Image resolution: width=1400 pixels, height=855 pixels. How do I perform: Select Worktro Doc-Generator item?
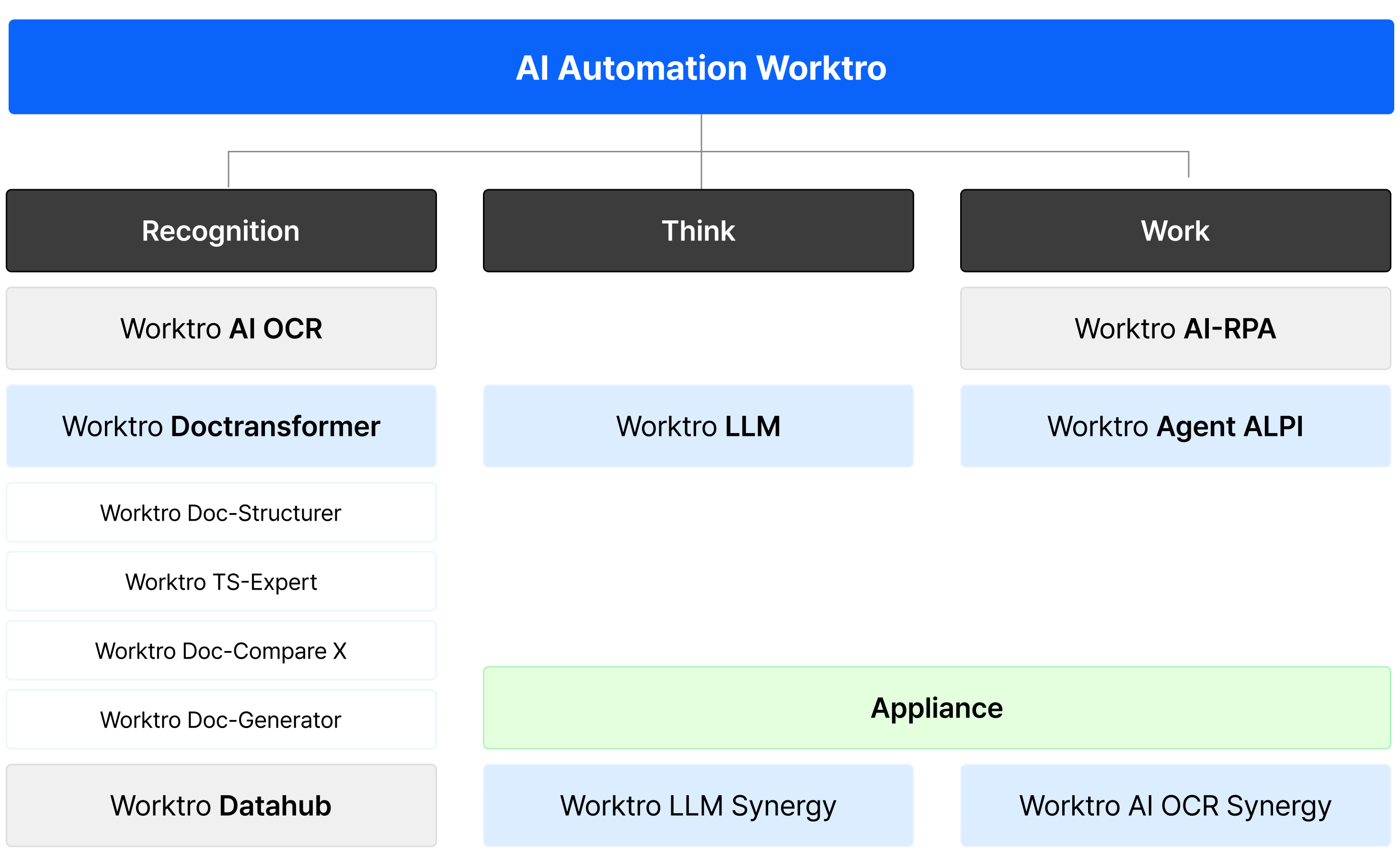click(x=221, y=720)
